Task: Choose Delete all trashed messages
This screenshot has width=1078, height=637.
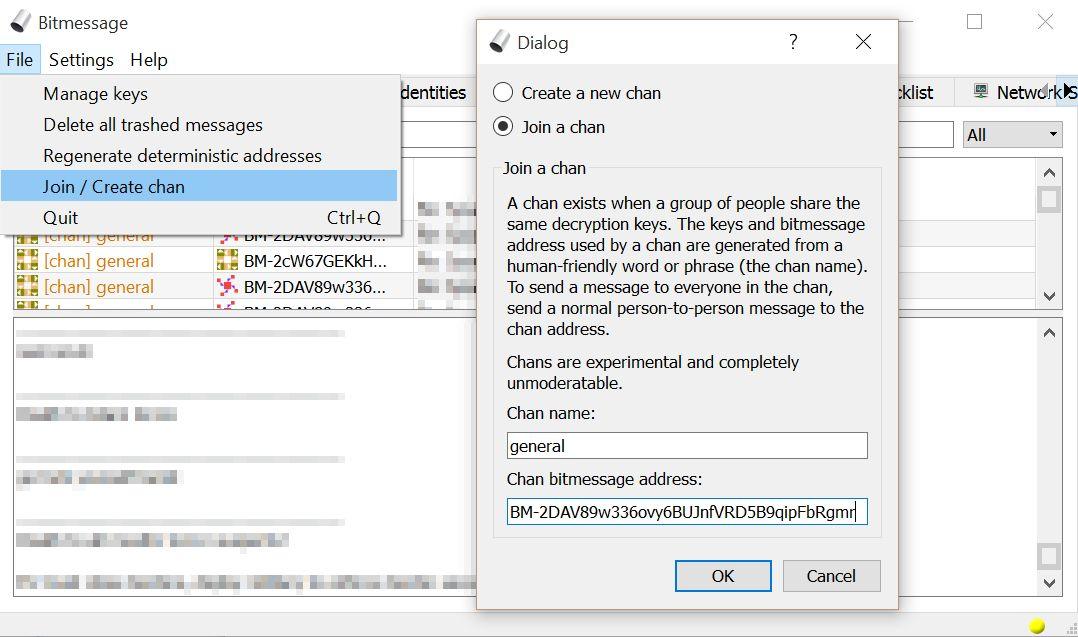Action: (x=153, y=125)
